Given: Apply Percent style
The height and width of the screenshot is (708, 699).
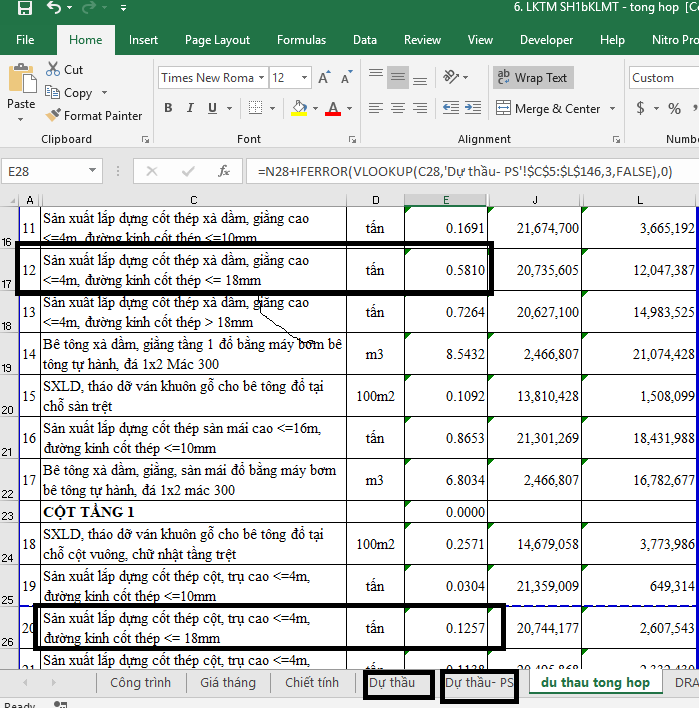Looking at the screenshot, I should (674, 108).
